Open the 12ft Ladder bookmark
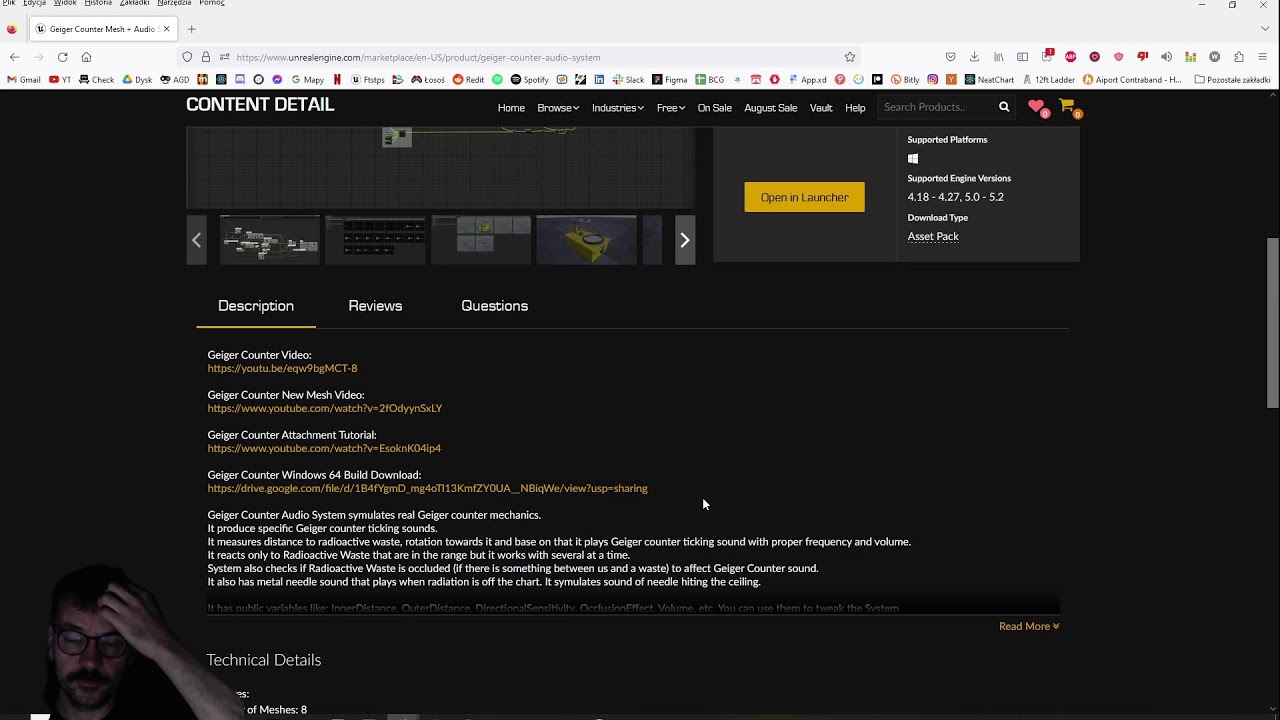1280x720 pixels. click(x=1048, y=80)
